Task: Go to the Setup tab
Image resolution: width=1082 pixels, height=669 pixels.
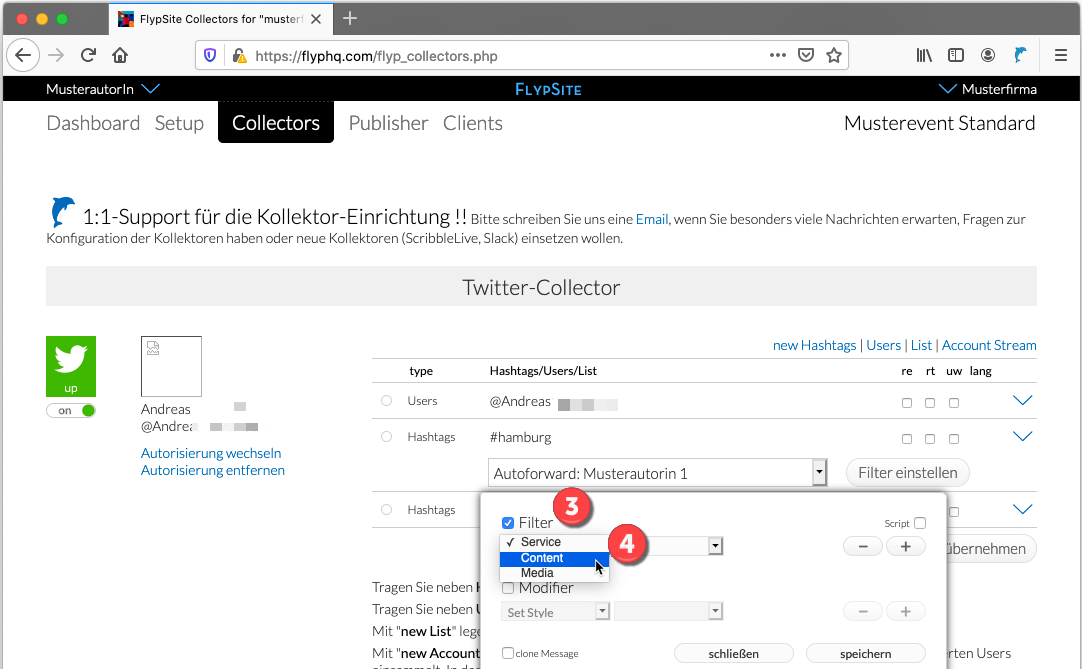Action: (x=179, y=123)
